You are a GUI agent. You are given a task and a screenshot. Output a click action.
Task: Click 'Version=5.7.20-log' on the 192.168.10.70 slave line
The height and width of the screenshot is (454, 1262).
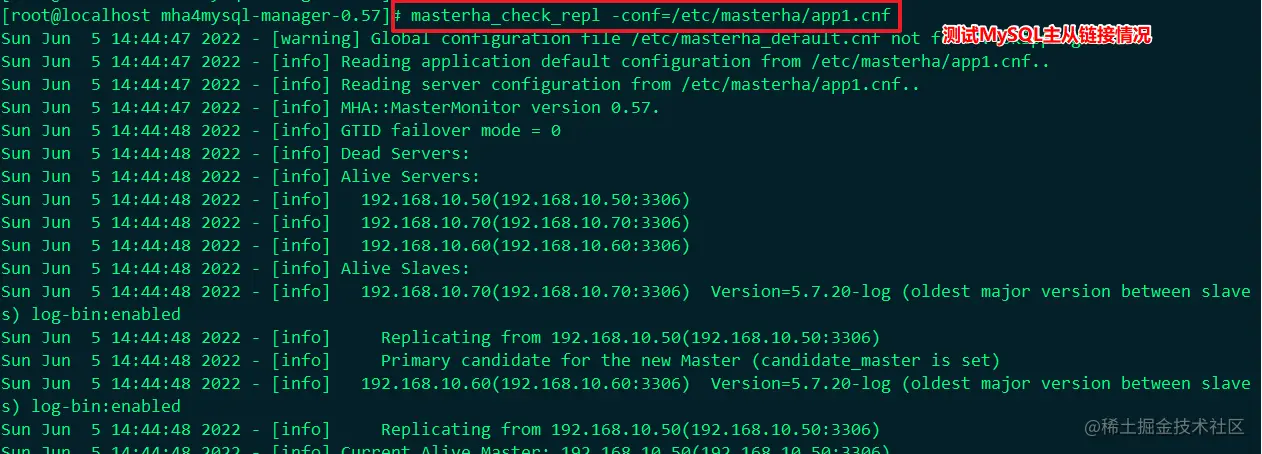800,292
